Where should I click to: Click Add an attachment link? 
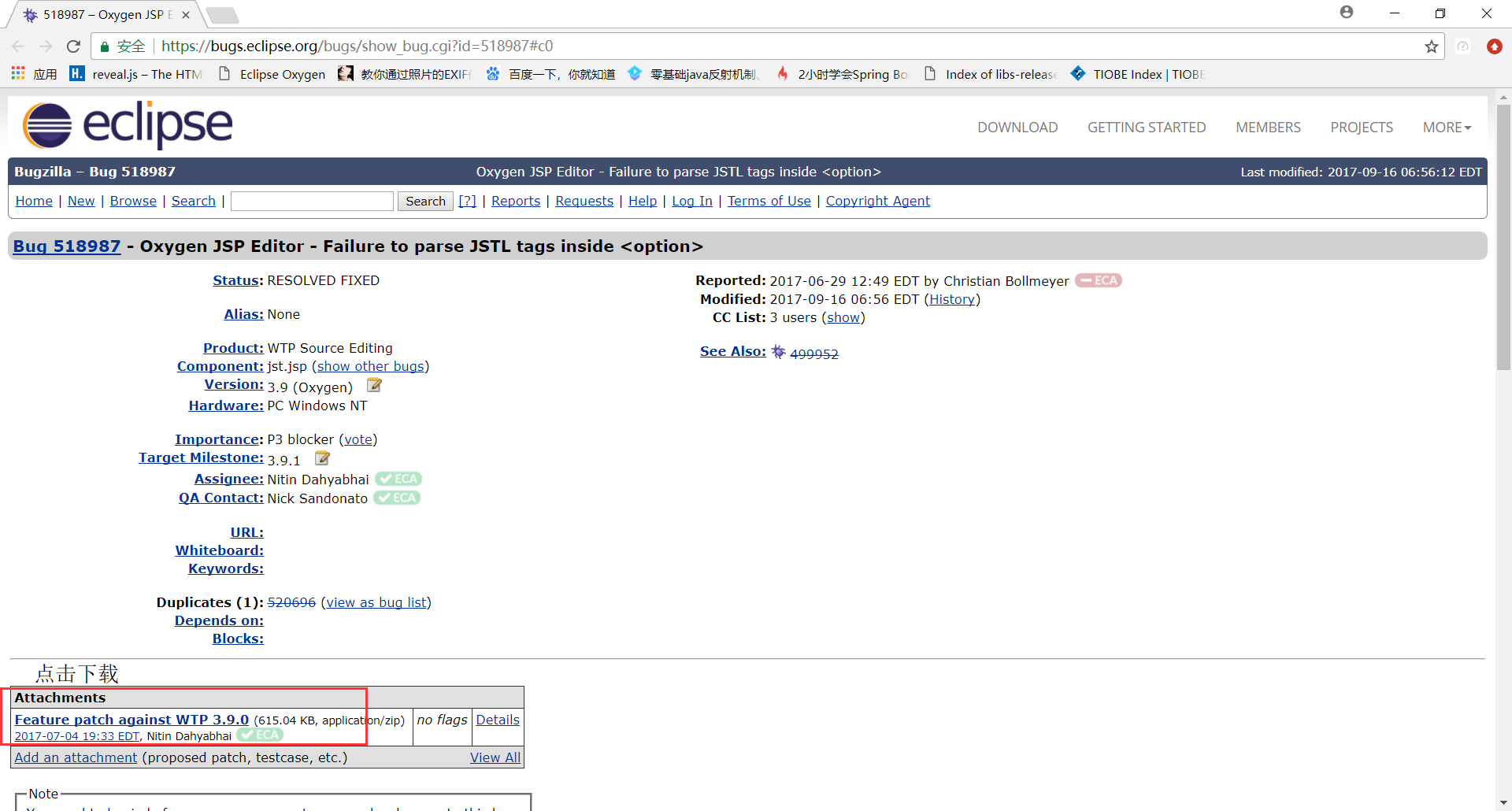click(76, 757)
